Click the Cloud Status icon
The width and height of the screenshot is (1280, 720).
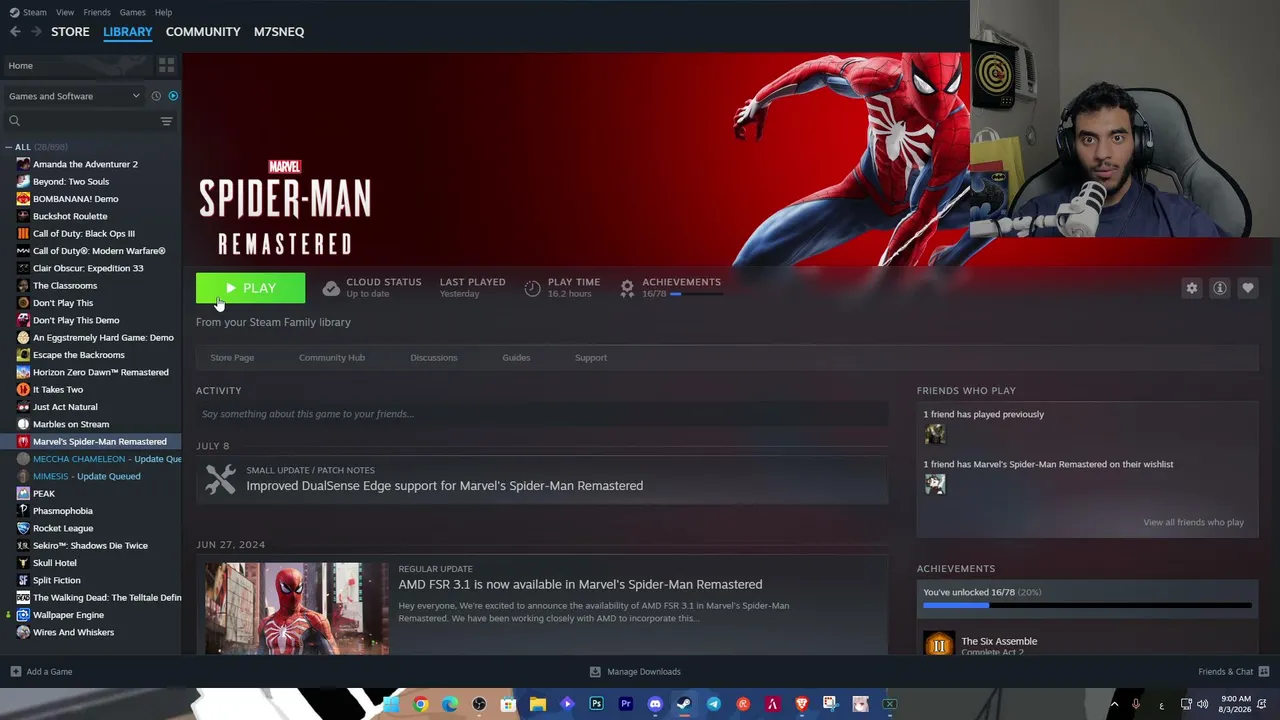331,288
